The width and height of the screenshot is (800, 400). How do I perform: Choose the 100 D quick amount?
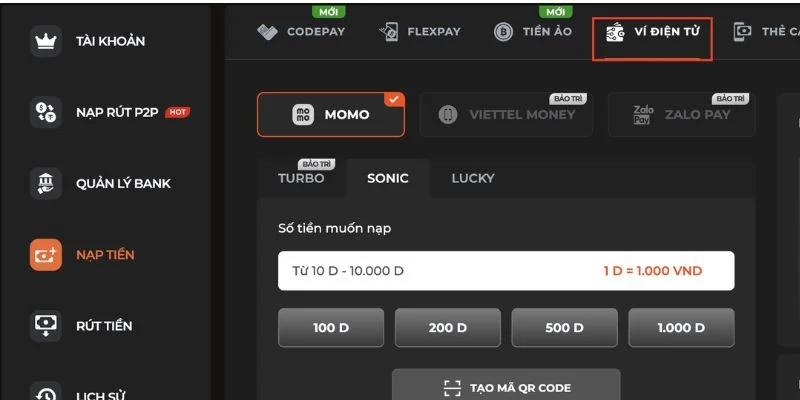[x=331, y=328]
